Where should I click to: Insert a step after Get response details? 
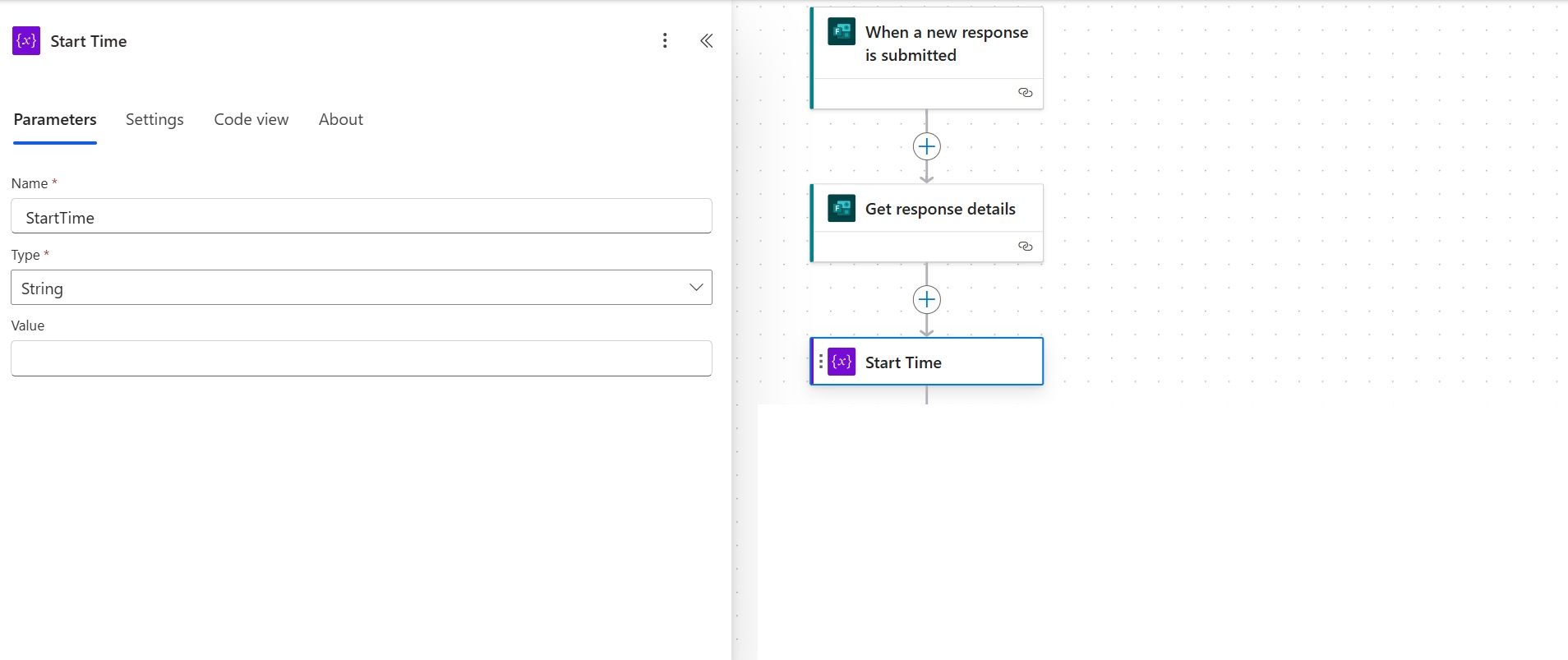pyautogui.click(x=926, y=300)
